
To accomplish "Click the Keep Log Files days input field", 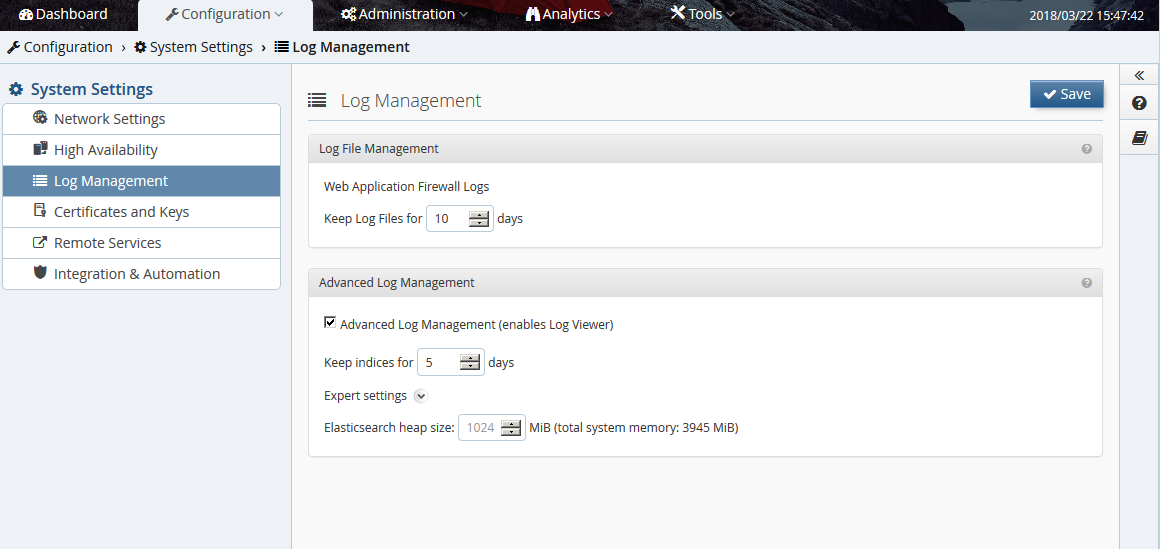I will (459, 219).
